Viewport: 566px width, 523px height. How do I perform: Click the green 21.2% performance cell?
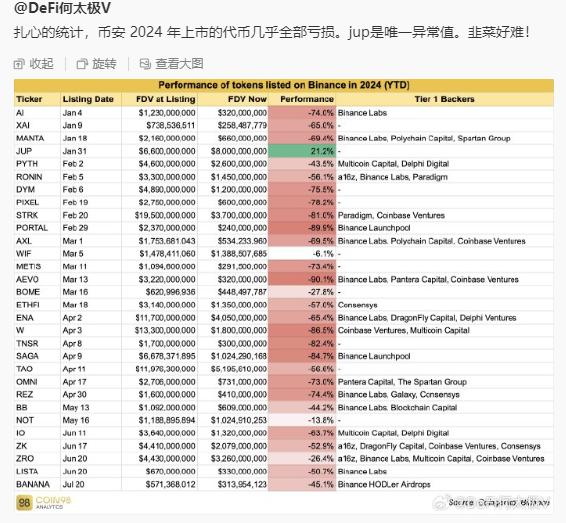pyautogui.click(x=302, y=151)
